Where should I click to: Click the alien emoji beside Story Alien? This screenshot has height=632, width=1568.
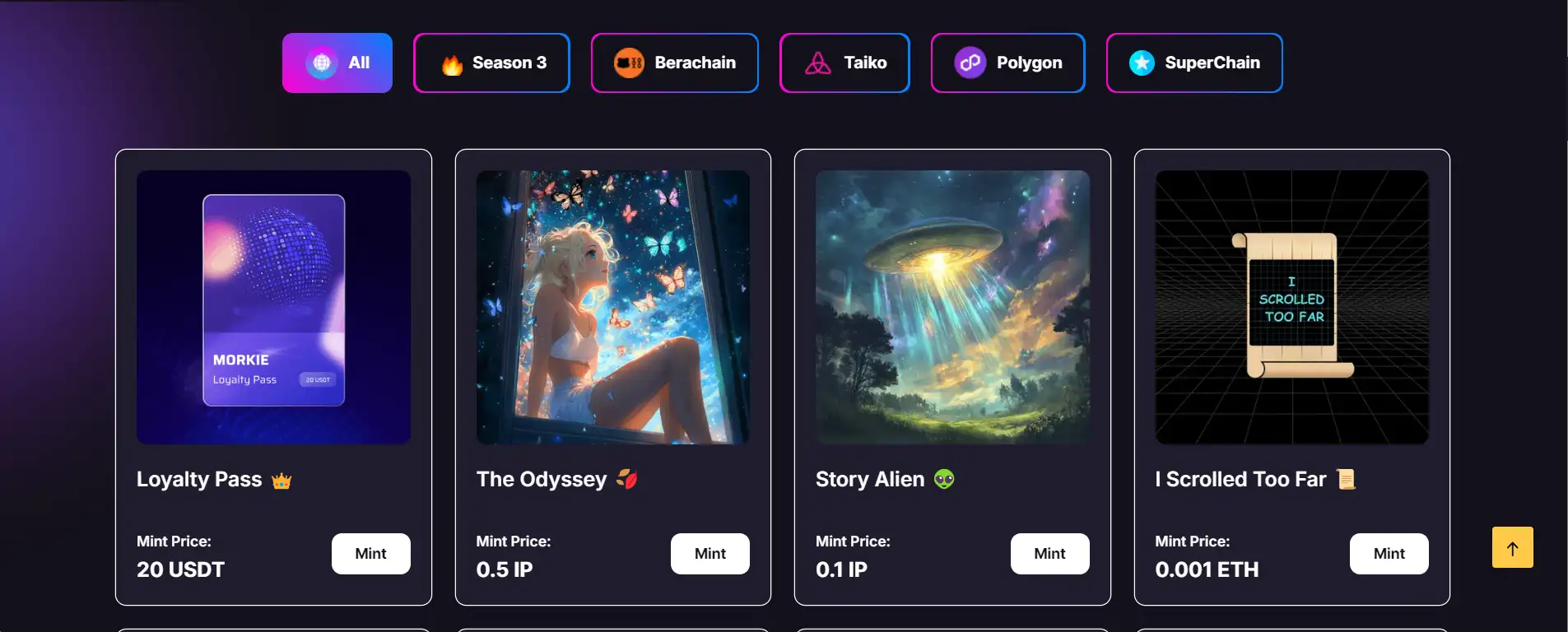click(x=944, y=479)
